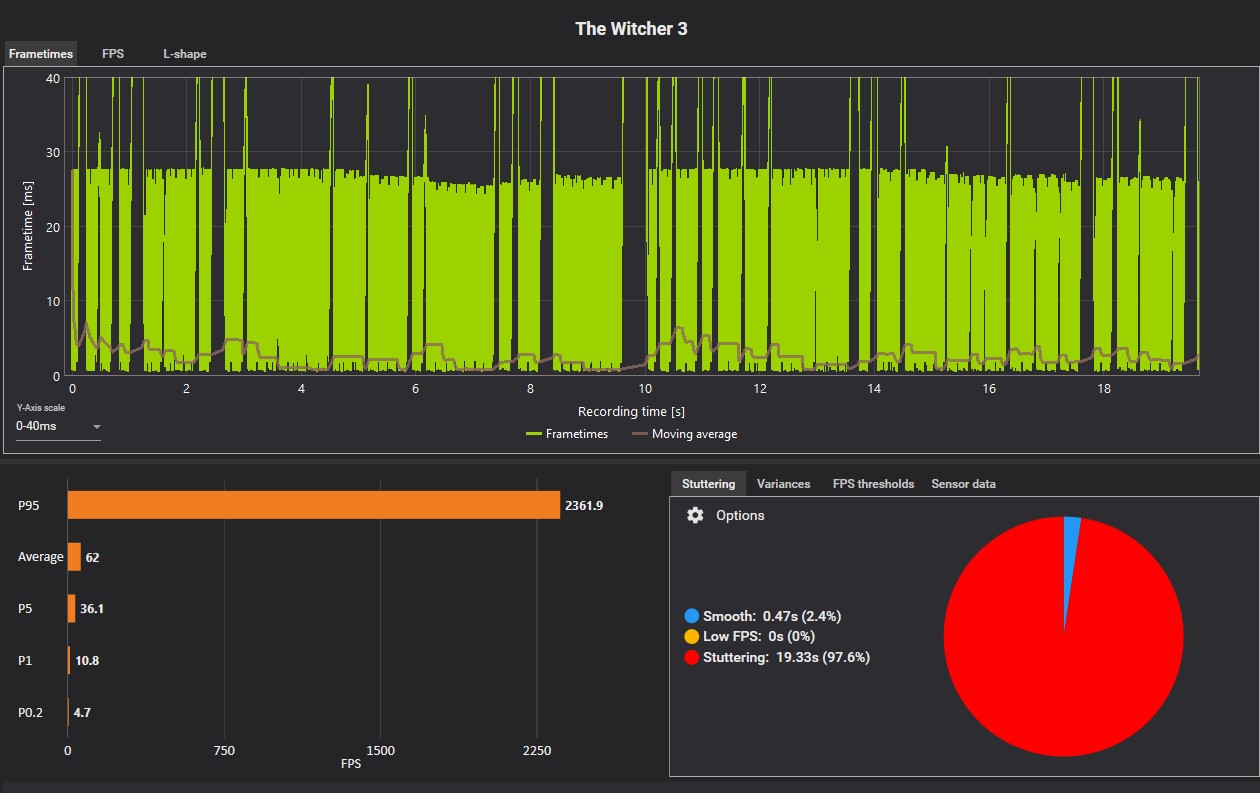
Task: Select the Stuttering tab
Action: (708, 484)
